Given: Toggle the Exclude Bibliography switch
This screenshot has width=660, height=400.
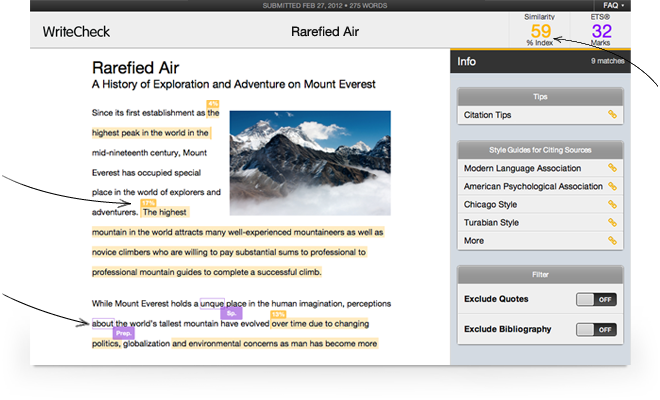Looking at the screenshot, I should [596, 330].
